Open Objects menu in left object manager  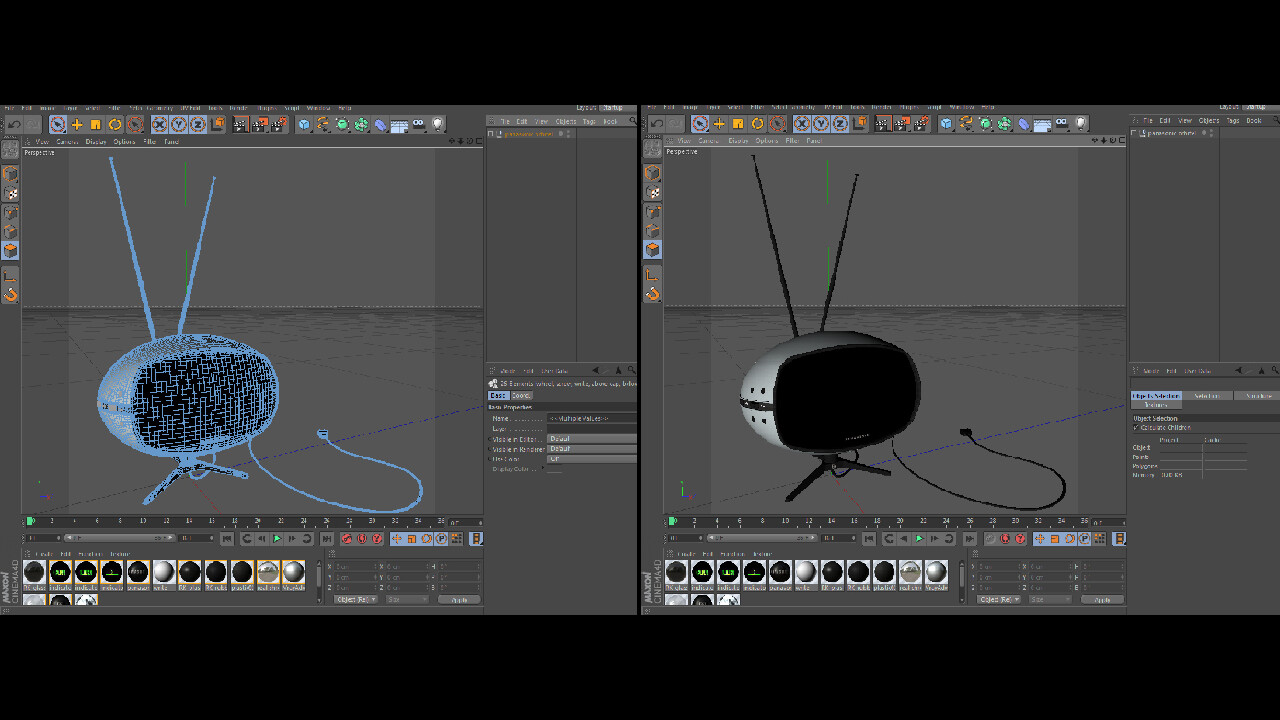[x=566, y=122]
